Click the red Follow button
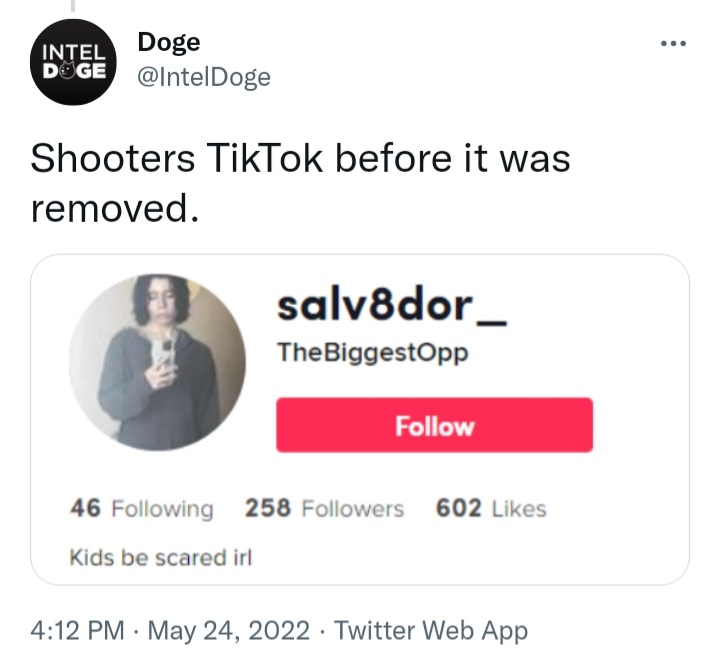720x669 pixels. [x=434, y=425]
